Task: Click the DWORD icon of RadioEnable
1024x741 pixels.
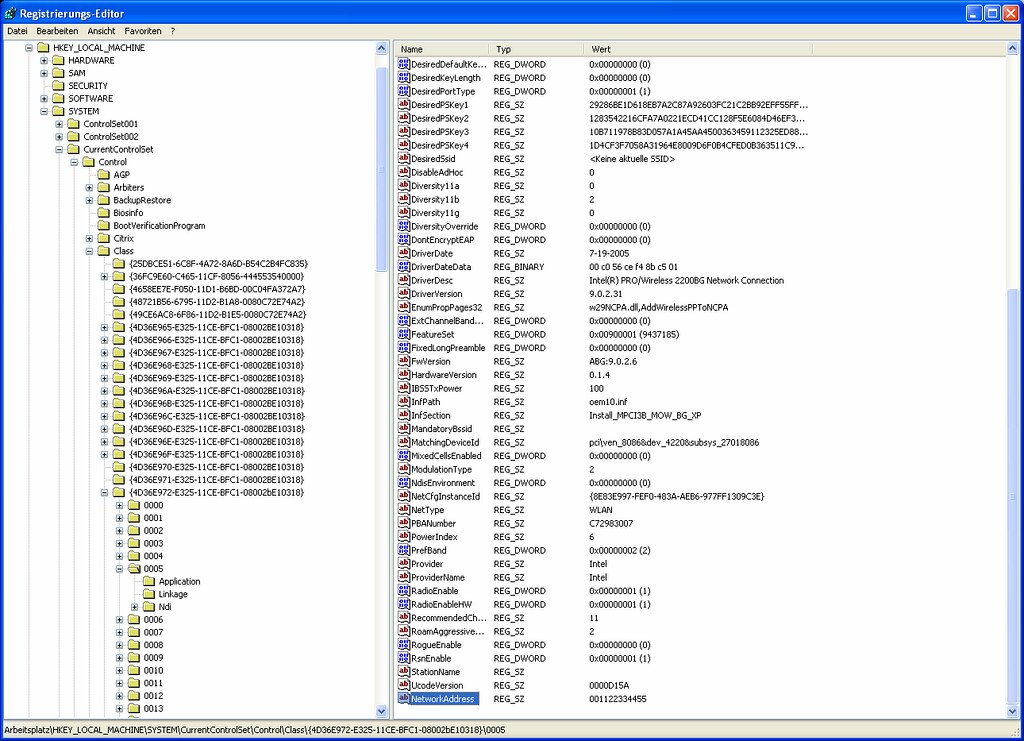Action: 404,591
